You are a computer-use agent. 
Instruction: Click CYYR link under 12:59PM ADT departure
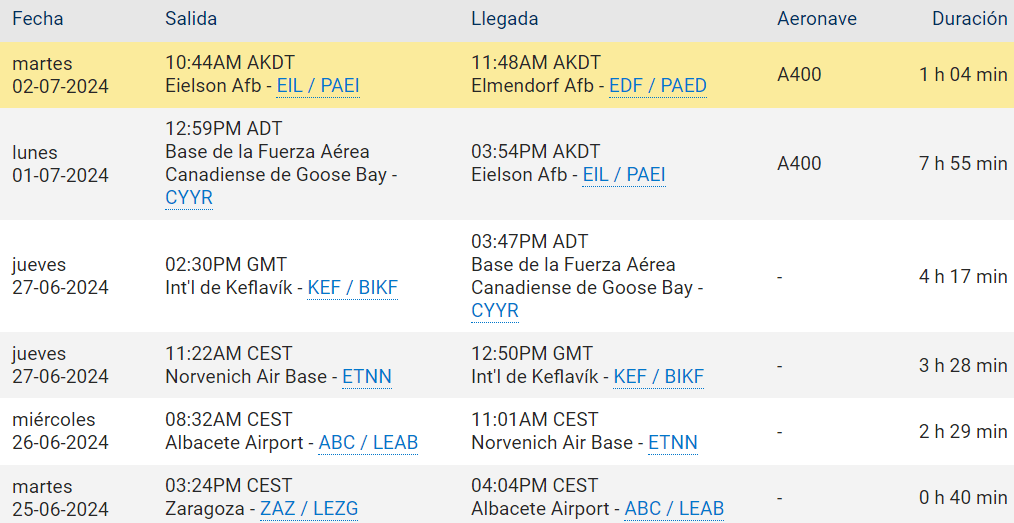pyautogui.click(x=189, y=198)
